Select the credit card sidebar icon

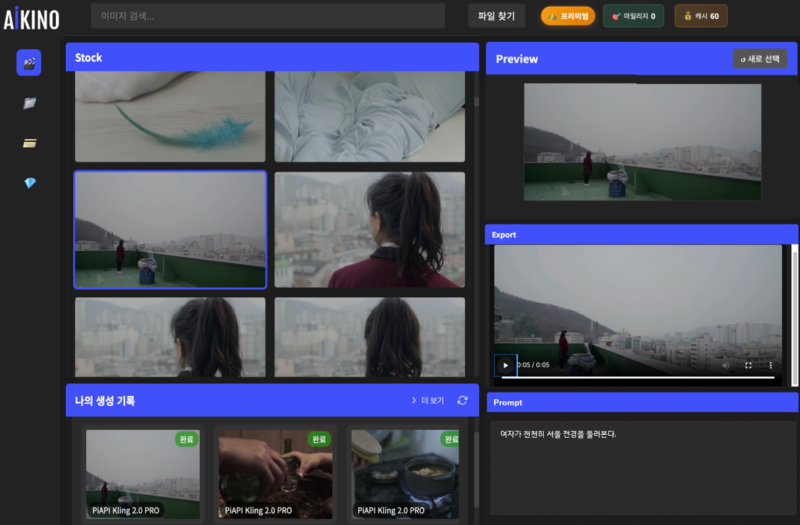tap(30, 143)
